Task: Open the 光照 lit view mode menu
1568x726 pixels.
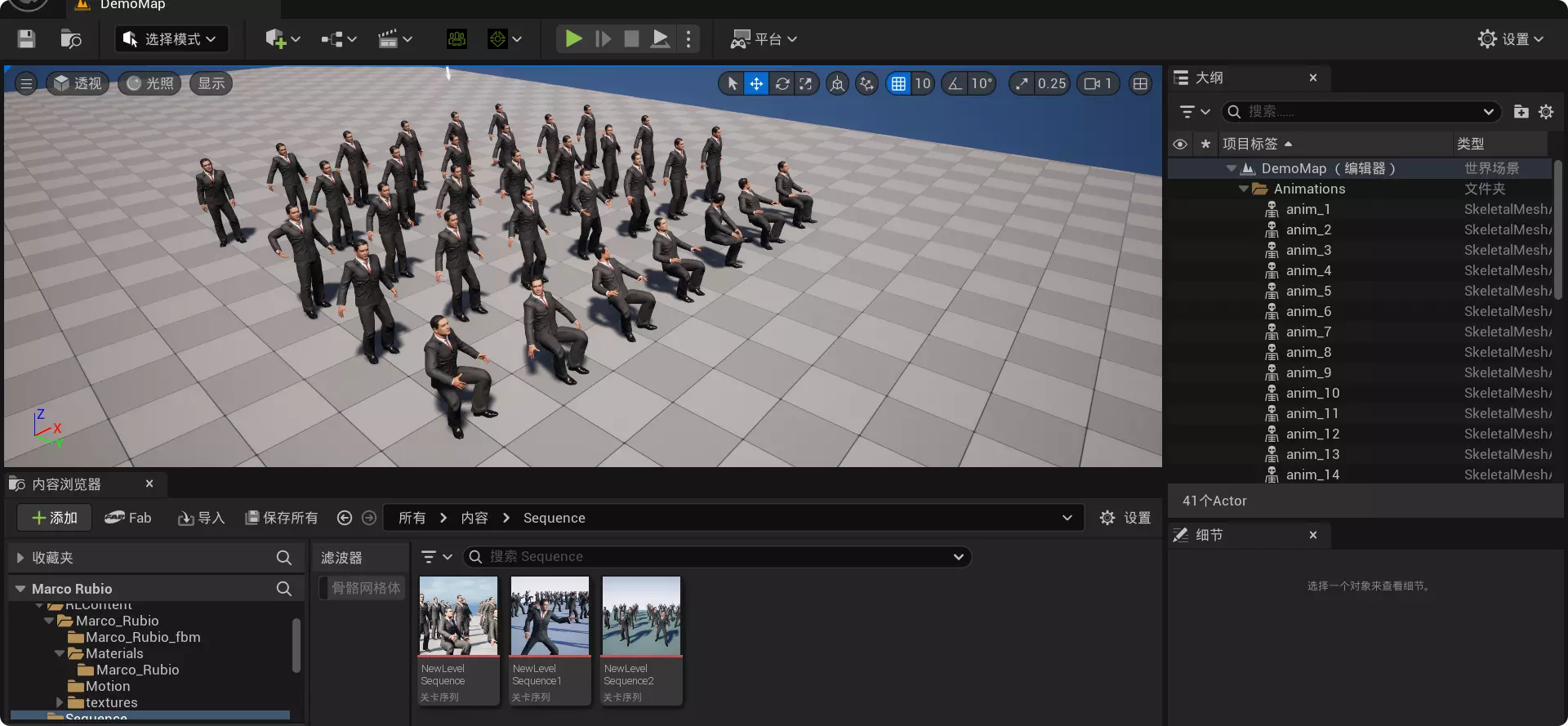Action: (150, 83)
